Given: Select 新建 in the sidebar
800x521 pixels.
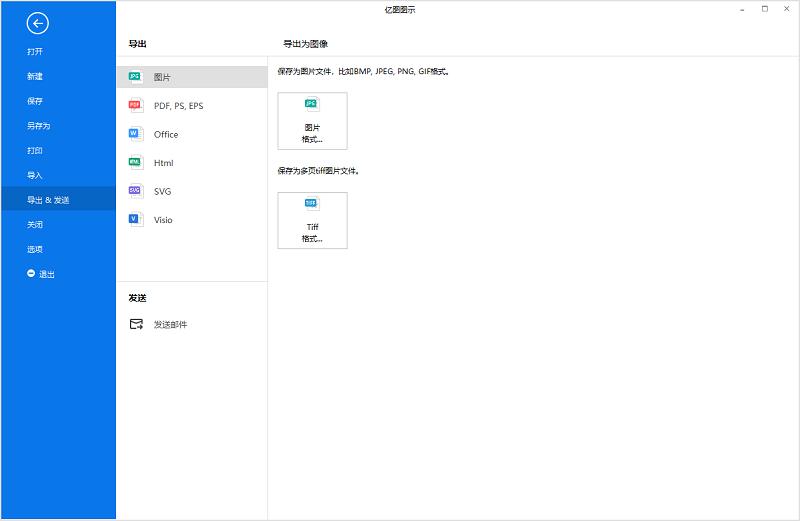Looking at the screenshot, I should pos(36,77).
